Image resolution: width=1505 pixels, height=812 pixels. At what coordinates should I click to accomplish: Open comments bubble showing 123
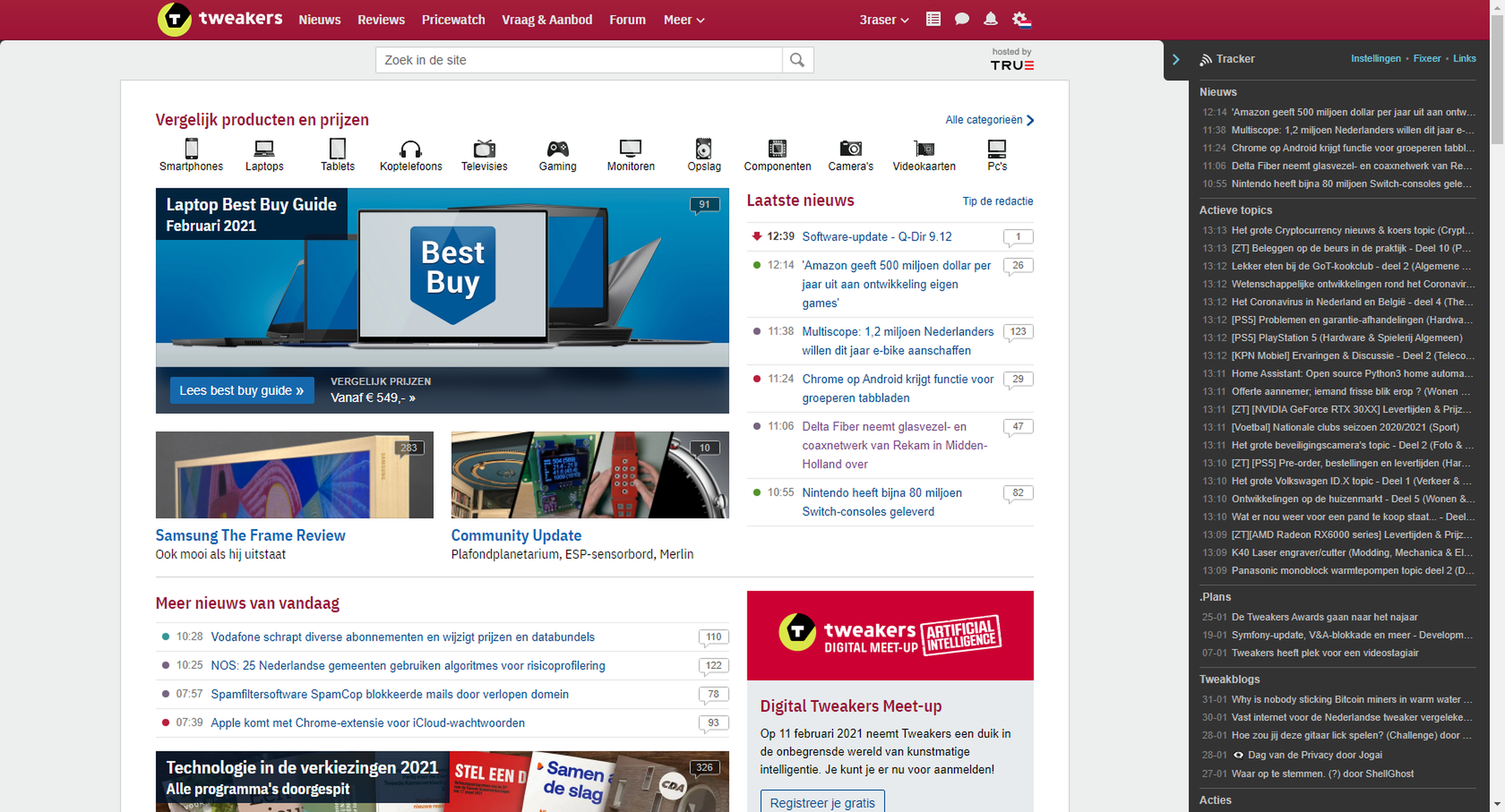[1018, 332]
